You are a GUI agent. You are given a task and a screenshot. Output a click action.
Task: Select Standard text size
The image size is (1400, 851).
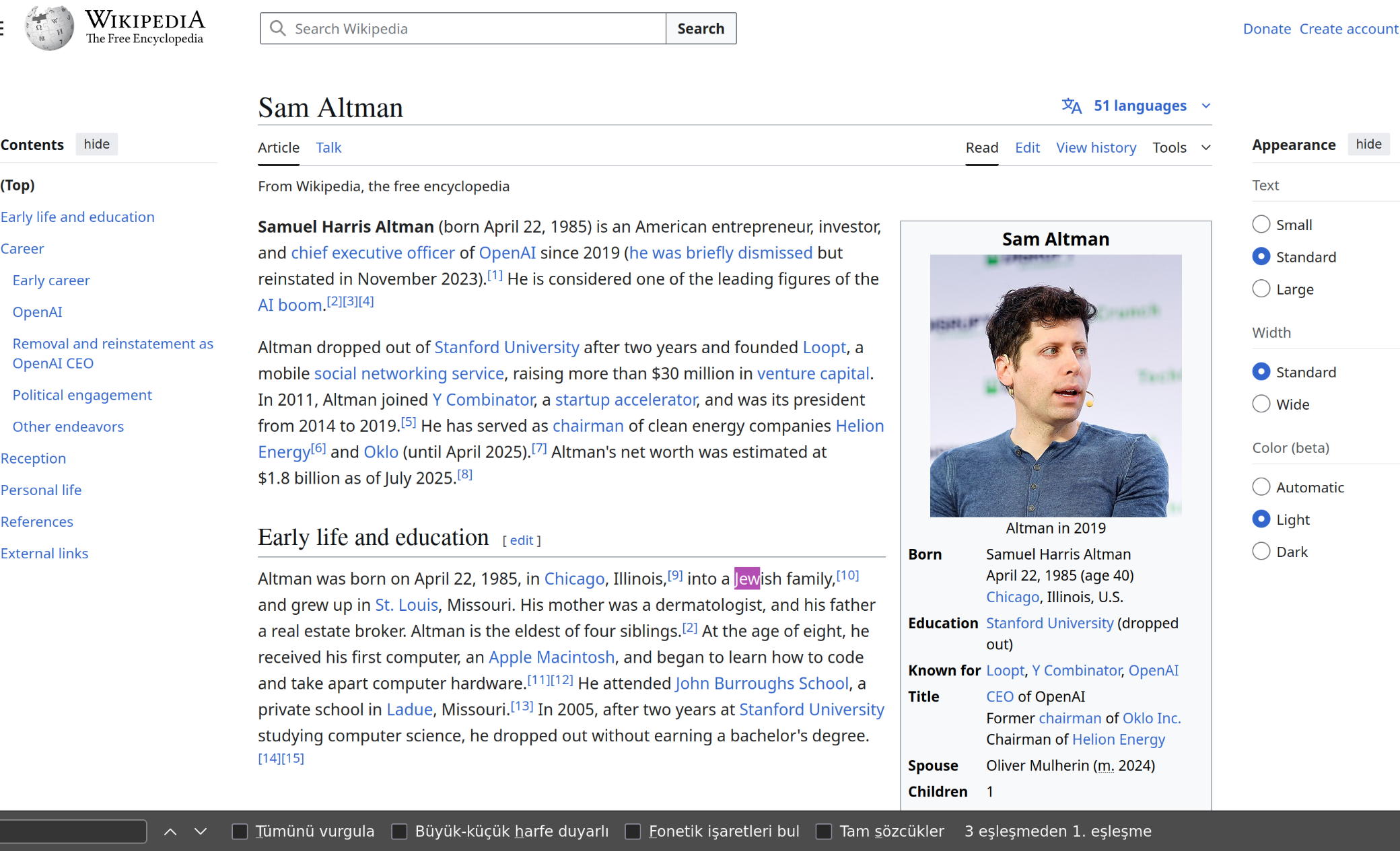click(1261, 257)
